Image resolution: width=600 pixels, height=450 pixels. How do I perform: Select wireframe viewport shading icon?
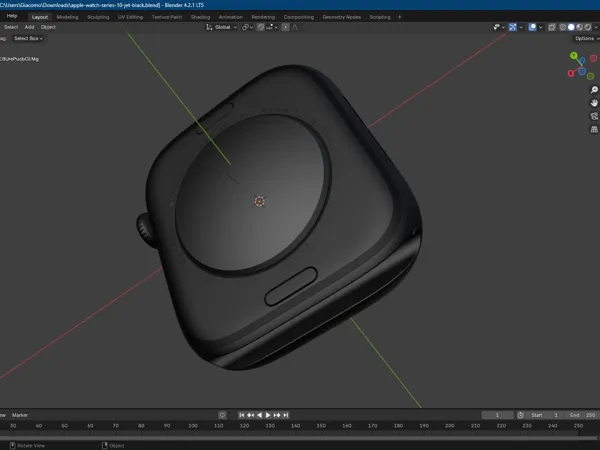(563, 27)
